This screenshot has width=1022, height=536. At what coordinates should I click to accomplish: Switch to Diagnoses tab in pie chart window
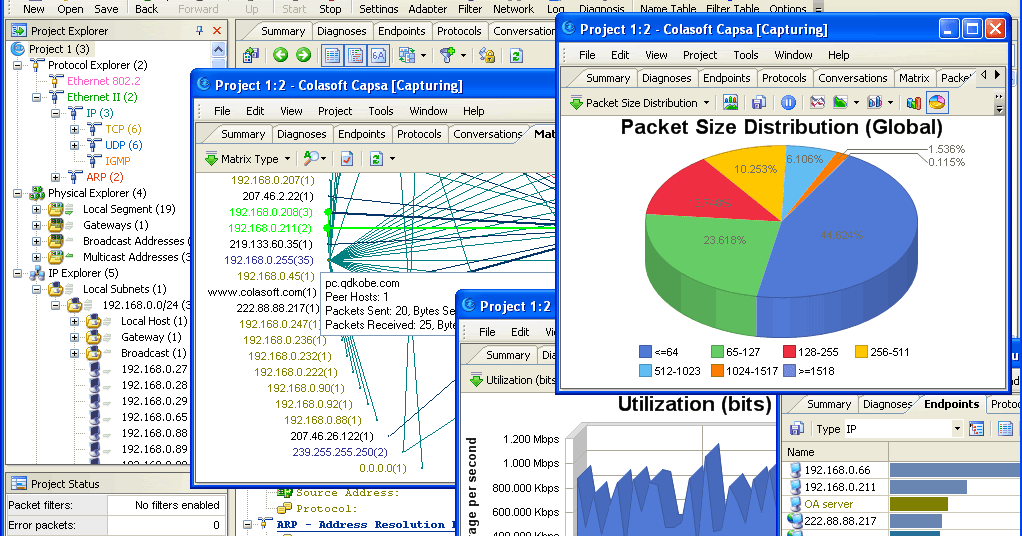click(x=666, y=78)
